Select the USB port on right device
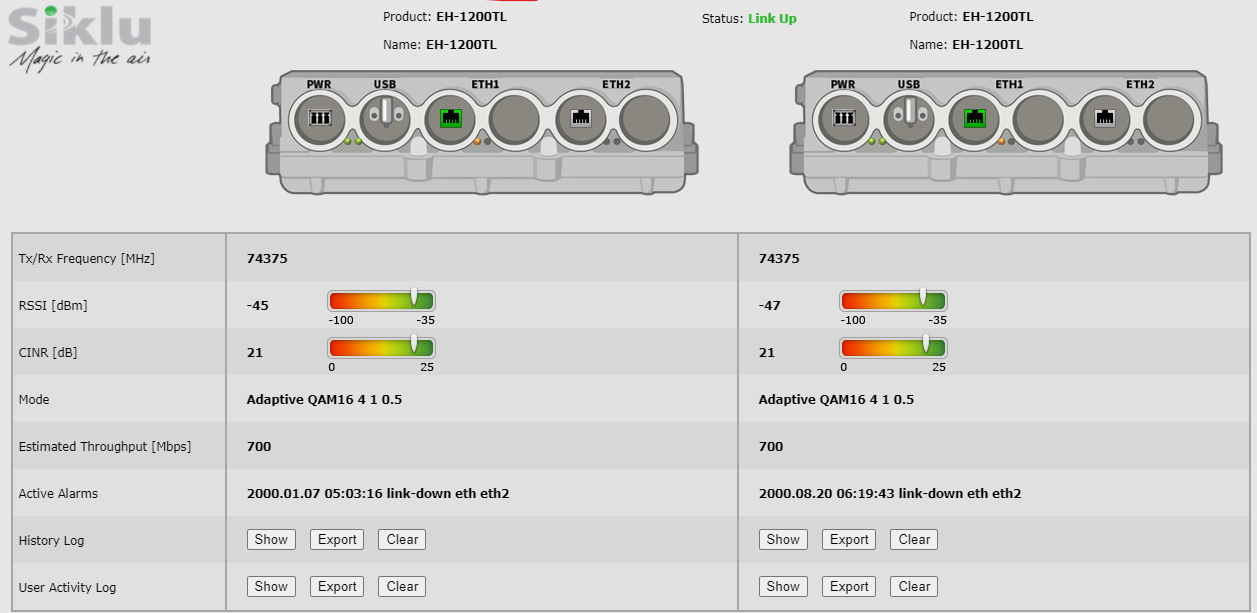This screenshot has width=1257, height=613. pyautogui.click(x=909, y=118)
